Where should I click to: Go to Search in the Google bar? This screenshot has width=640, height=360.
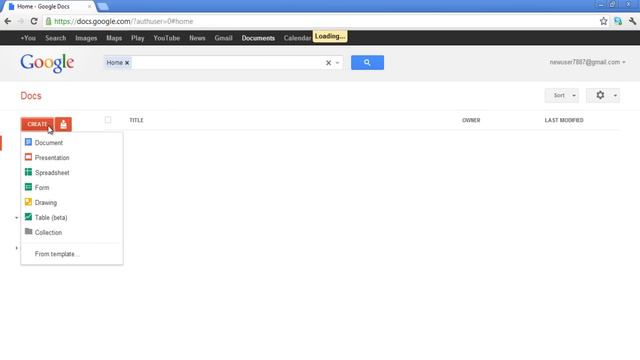pyautogui.click(x=56, y=38)
